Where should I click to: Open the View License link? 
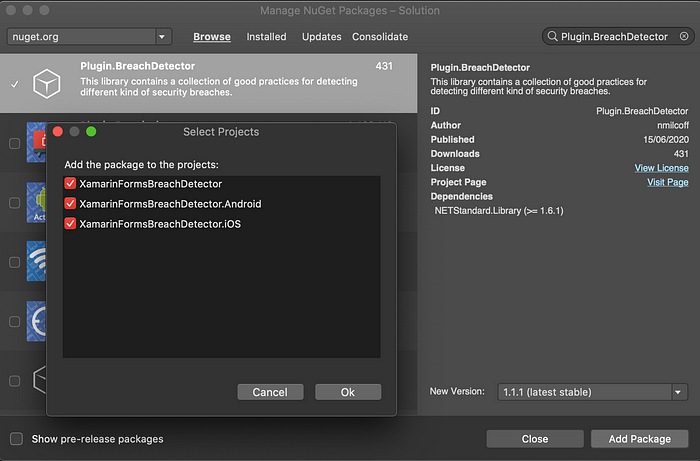662,168
